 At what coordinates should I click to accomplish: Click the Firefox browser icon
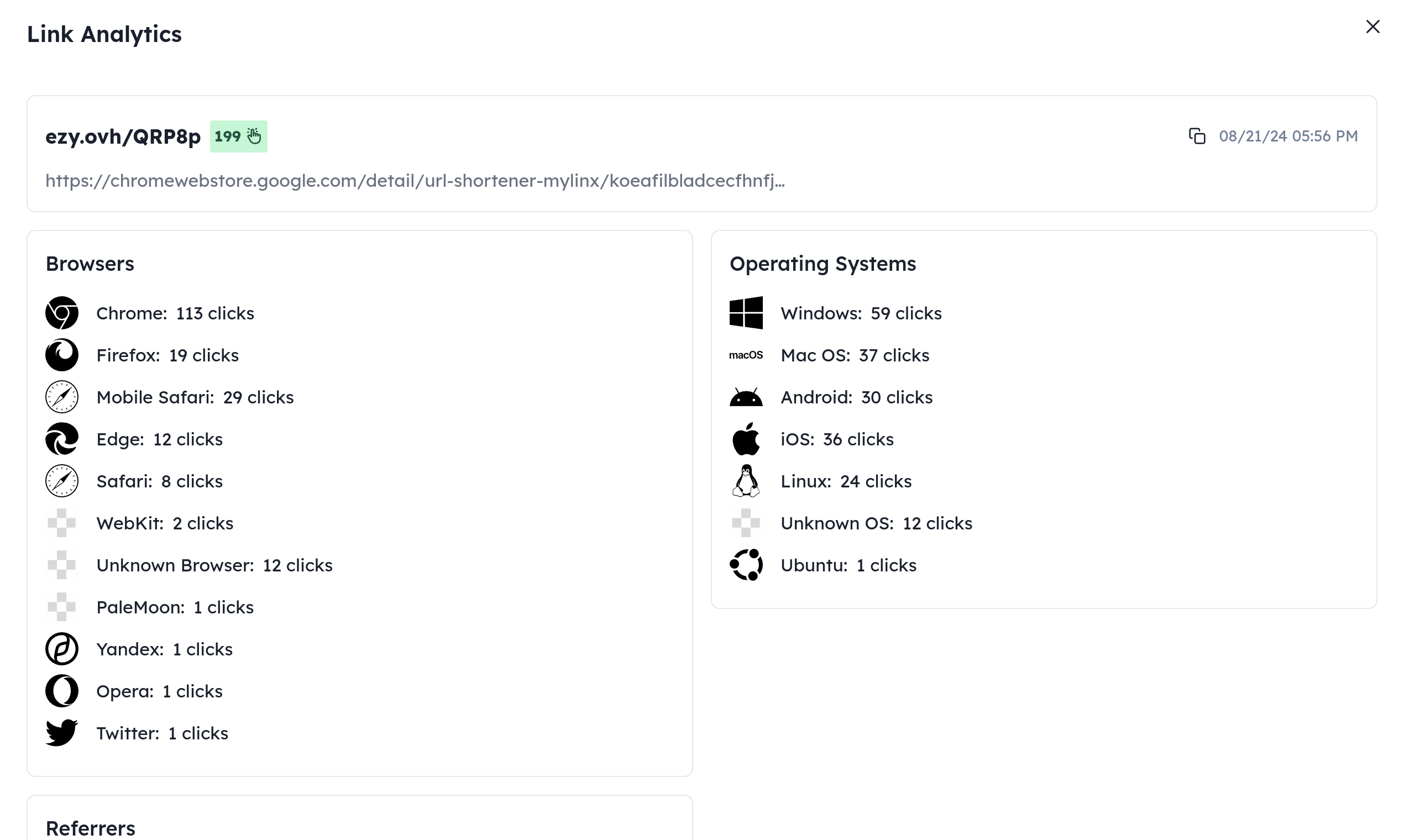(x=62, y=354)
